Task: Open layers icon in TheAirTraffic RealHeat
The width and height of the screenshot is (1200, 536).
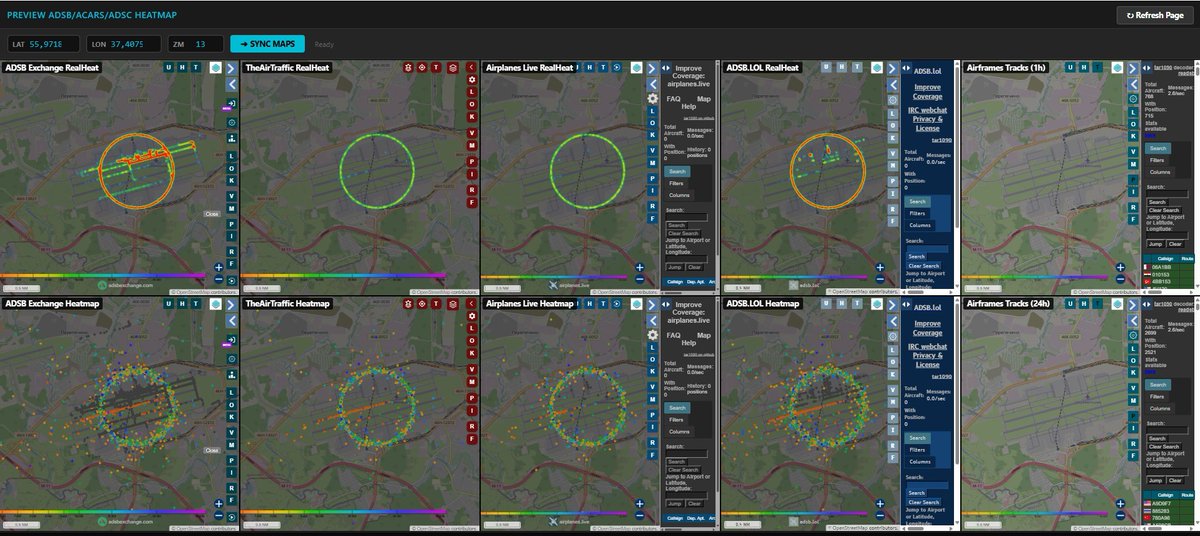Action: tap(453, 68)
